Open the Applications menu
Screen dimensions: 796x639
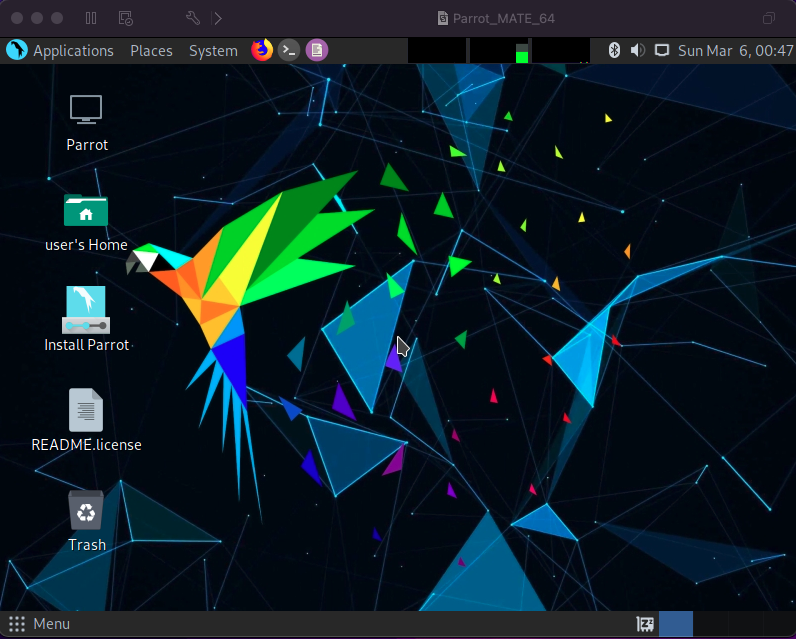[x=73, y=51]
